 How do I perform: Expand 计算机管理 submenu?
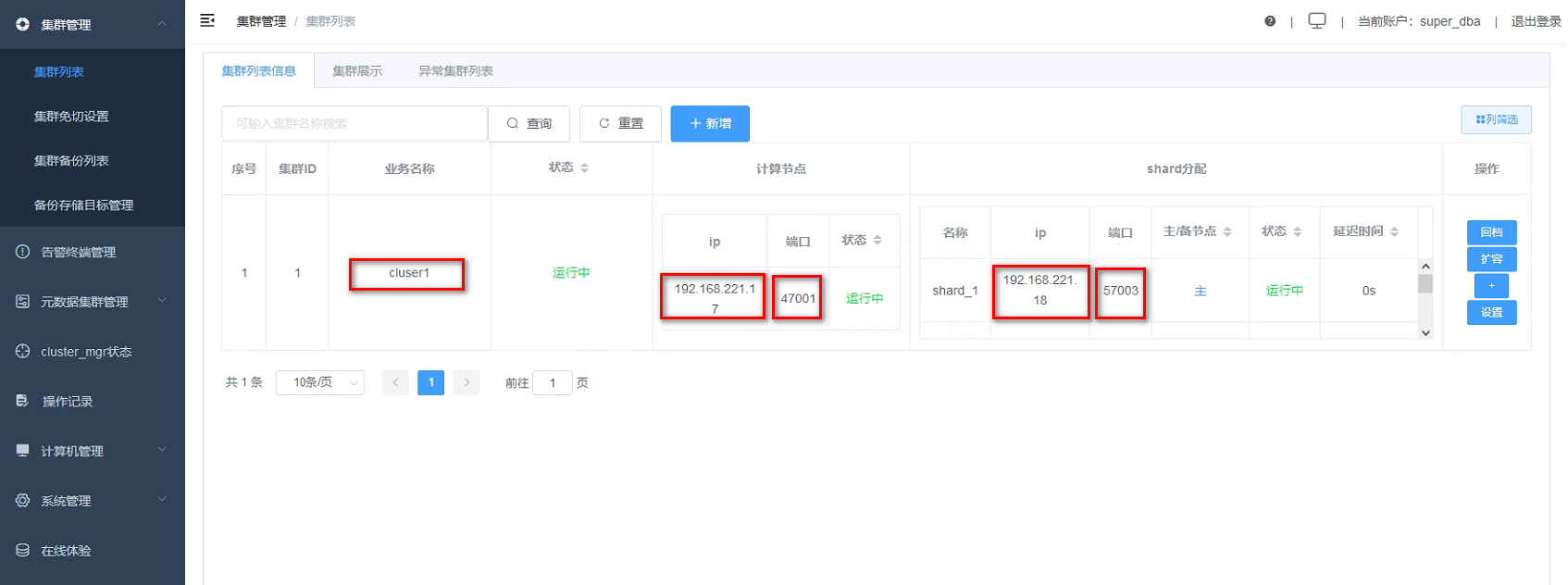click(93, 451)
